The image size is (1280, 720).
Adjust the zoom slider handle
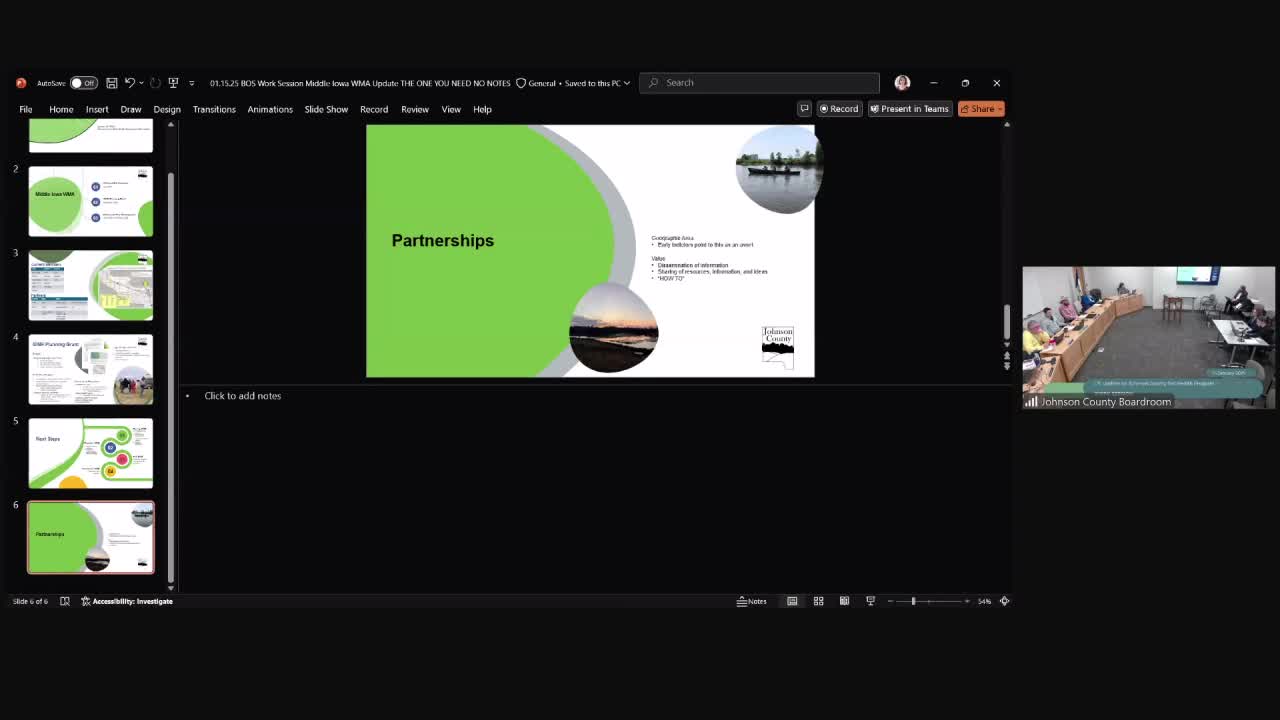(x=913, y=601)
